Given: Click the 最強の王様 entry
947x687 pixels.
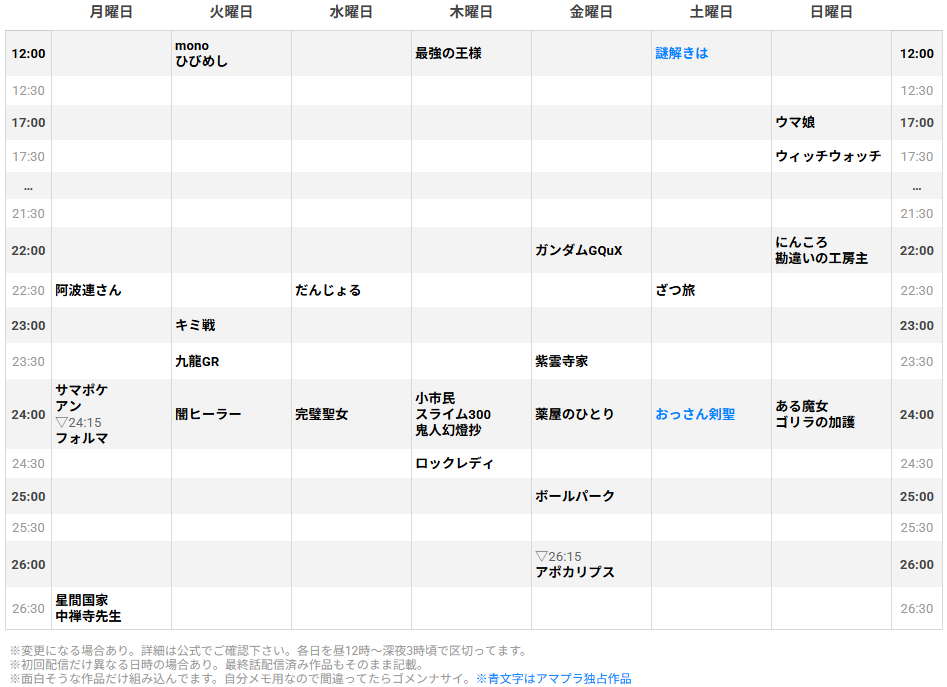Looking at the screenshot, I should pyautogui.click(x=448, y=53).
